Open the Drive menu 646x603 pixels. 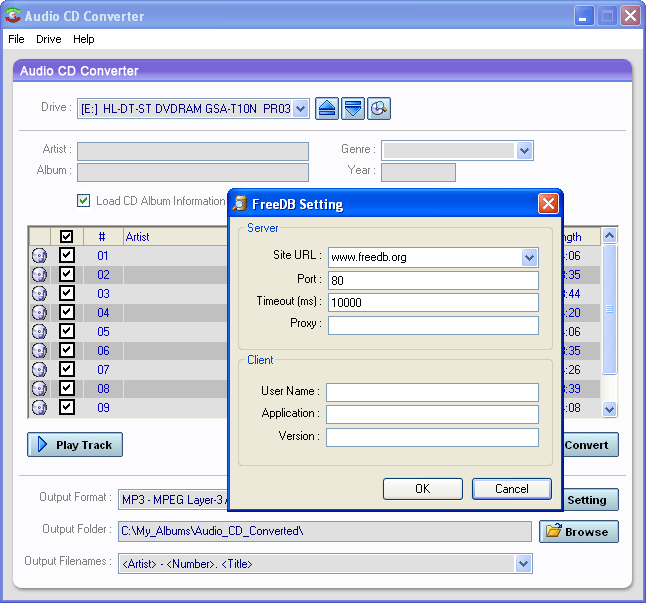coord(49,39)
